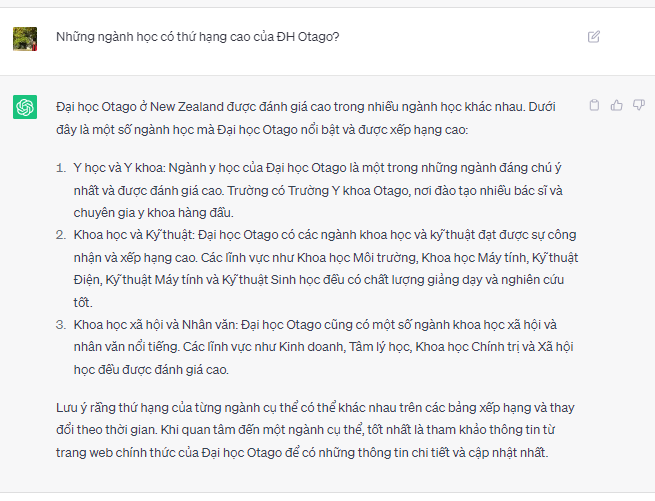Screen dimensions: 655x501
Task: Give the answer a thumbs up
Action: 616,105
